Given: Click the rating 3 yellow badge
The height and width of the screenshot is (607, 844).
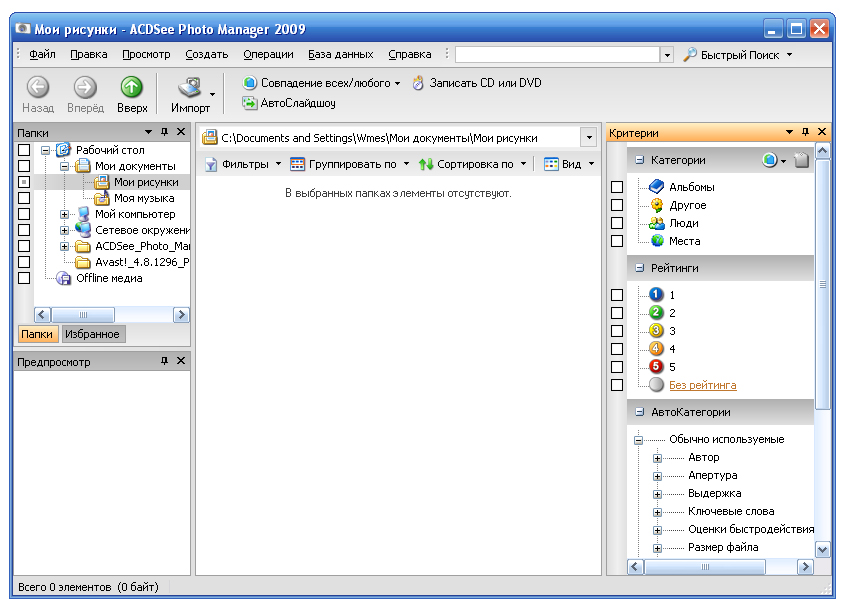Looking at the screenshot, I should pyautogui.click(x=656, y=330).
